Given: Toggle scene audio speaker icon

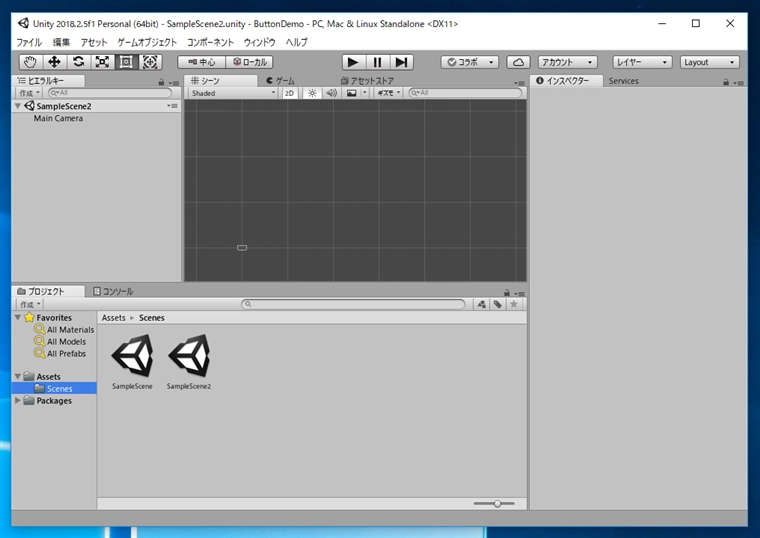Looking at the screenshot, I should pos(332,93).
